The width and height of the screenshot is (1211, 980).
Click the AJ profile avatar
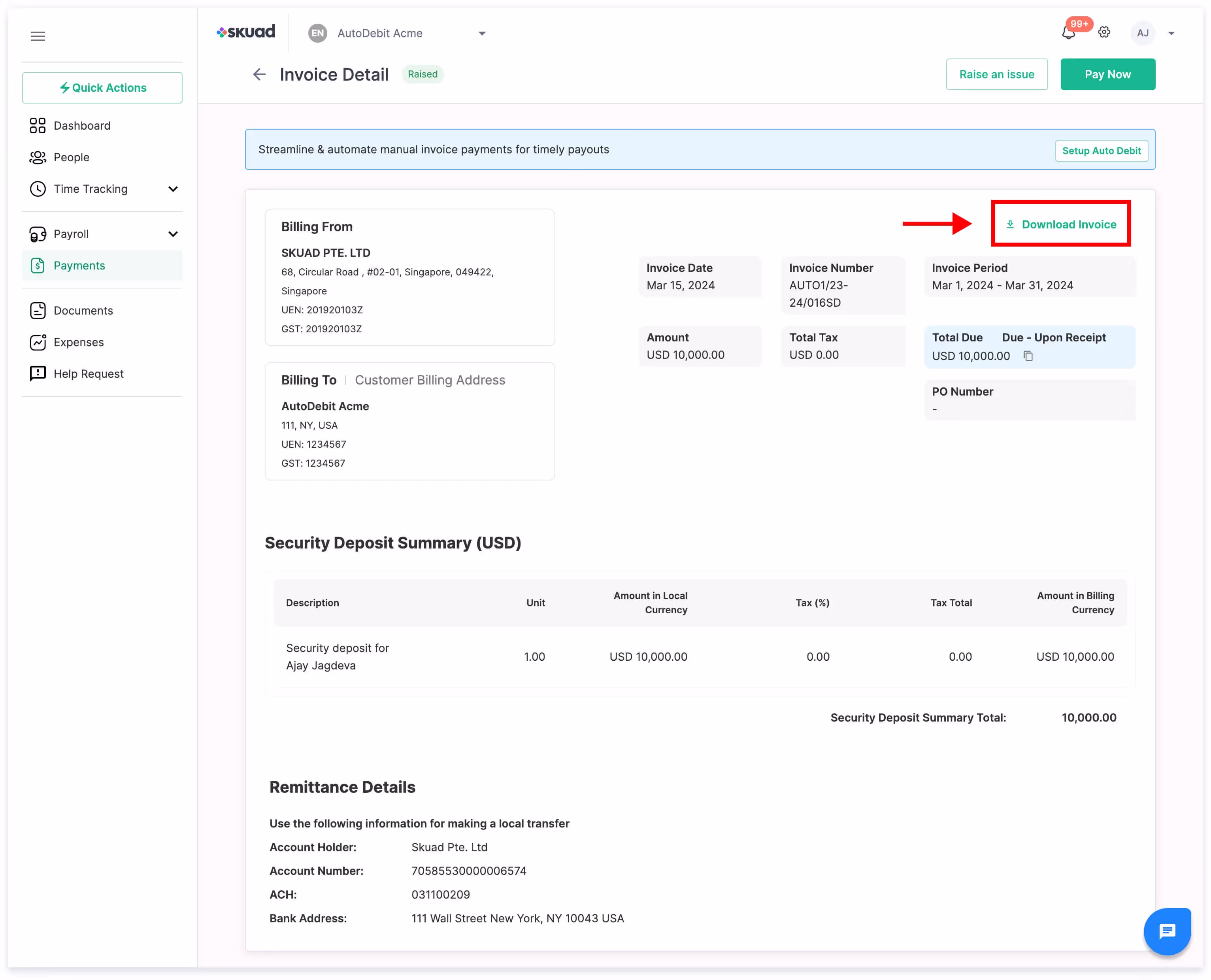tap(1143, 33)
